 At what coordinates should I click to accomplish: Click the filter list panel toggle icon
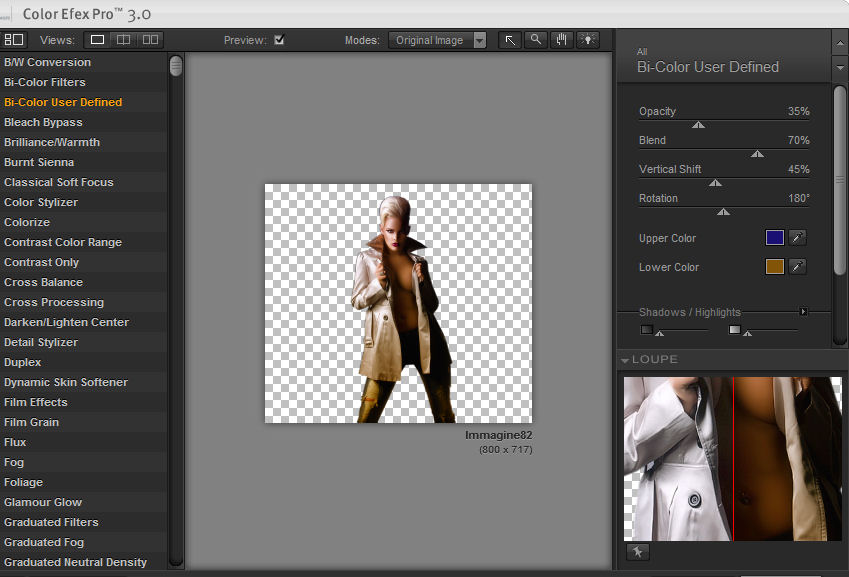(14, 40)
